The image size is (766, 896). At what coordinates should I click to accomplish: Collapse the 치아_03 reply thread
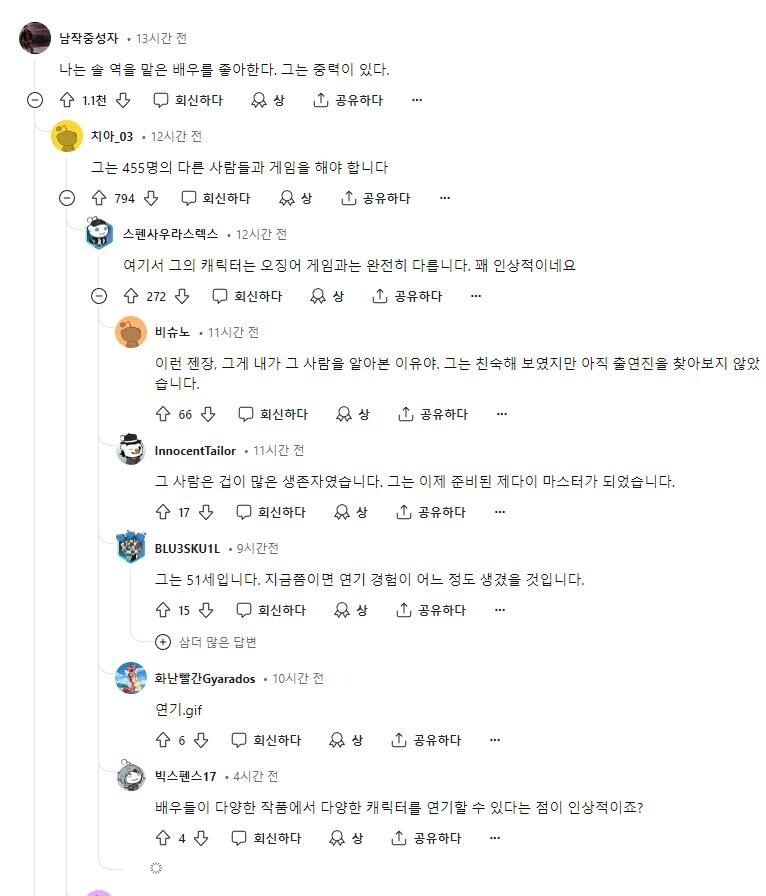click(67, 198)
